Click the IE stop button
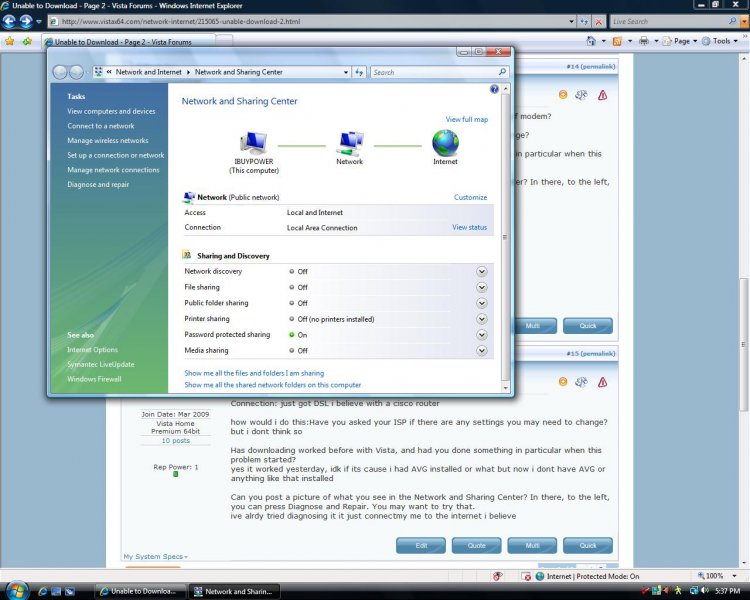This screenshot has width=750, height=600. tap(598, 22)
